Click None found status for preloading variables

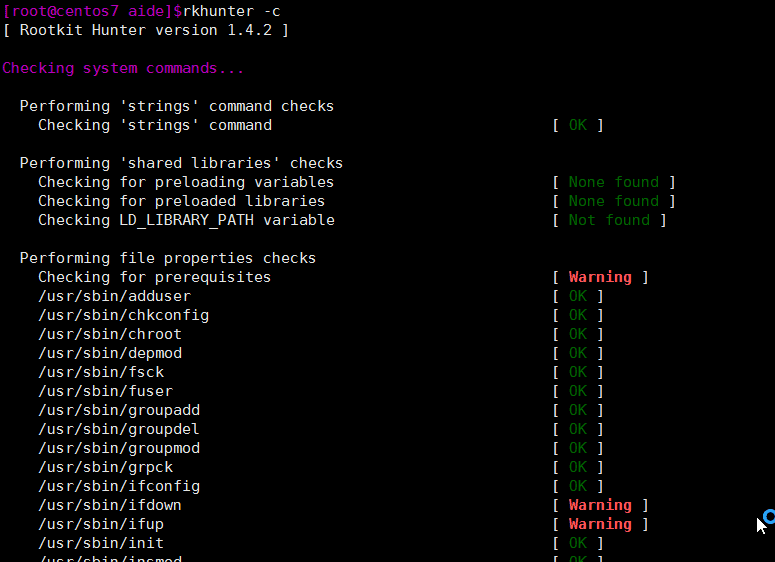click(613, 182)
